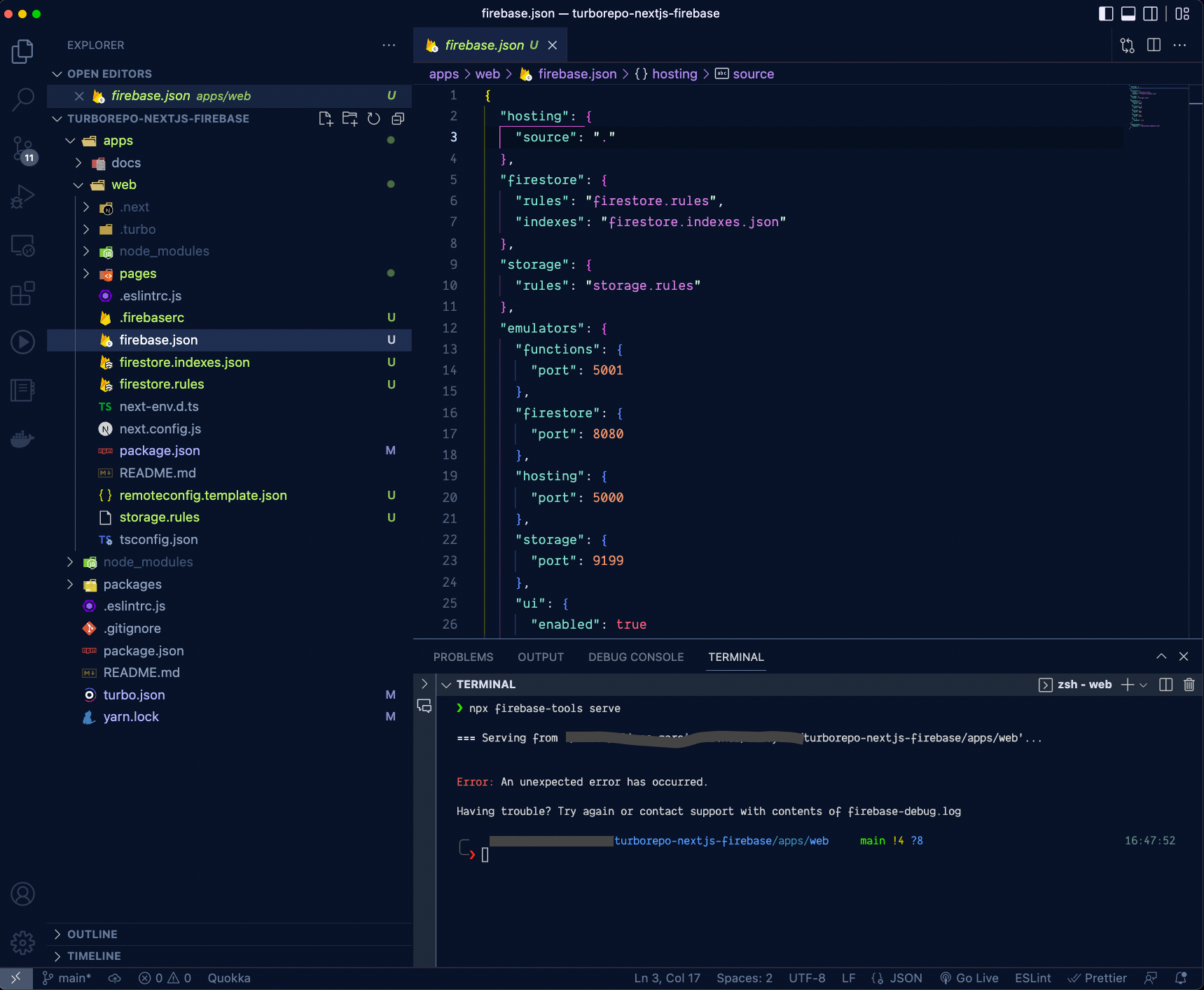Select the firebase.json editor tab

click(490, 46)
